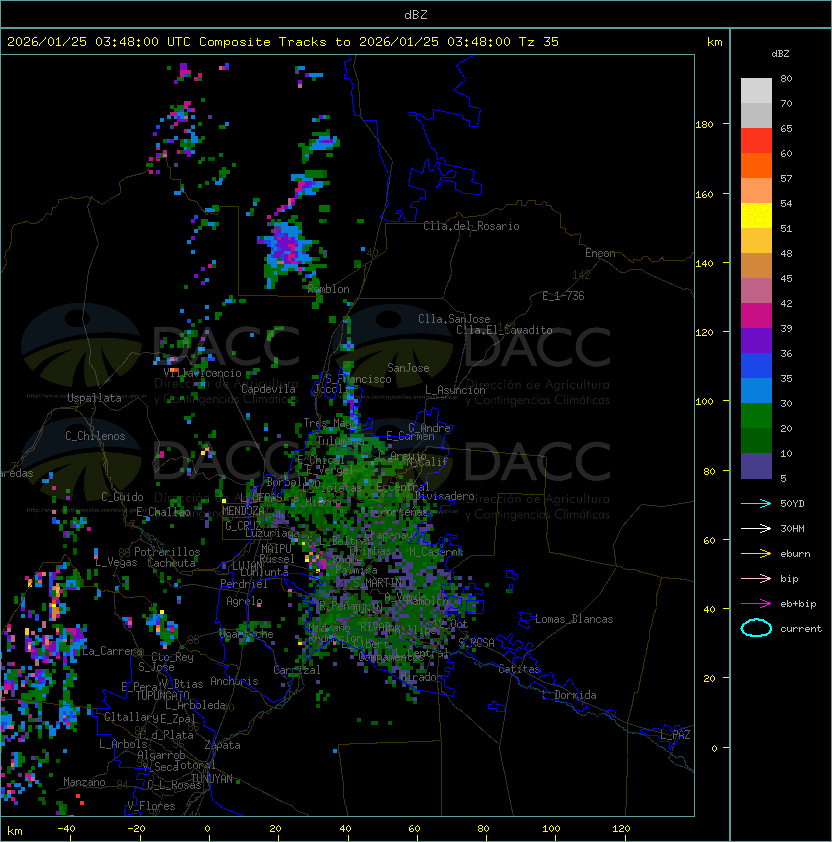Click the 'C_Guido' map label

pos(122,497)
